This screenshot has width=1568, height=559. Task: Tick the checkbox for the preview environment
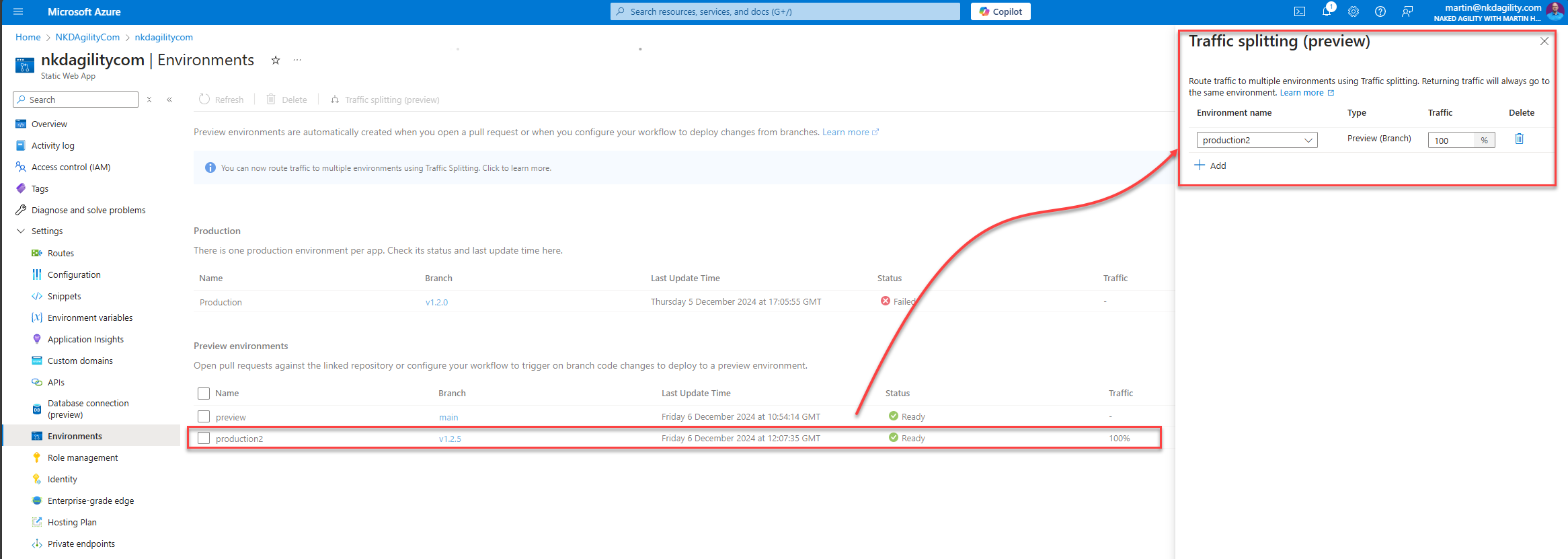click(204, 416)
